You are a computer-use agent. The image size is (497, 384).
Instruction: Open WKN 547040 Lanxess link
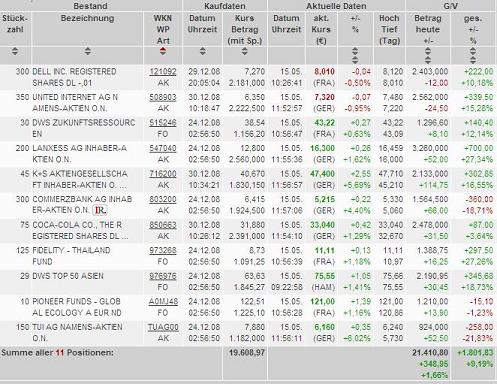(163, 148)
